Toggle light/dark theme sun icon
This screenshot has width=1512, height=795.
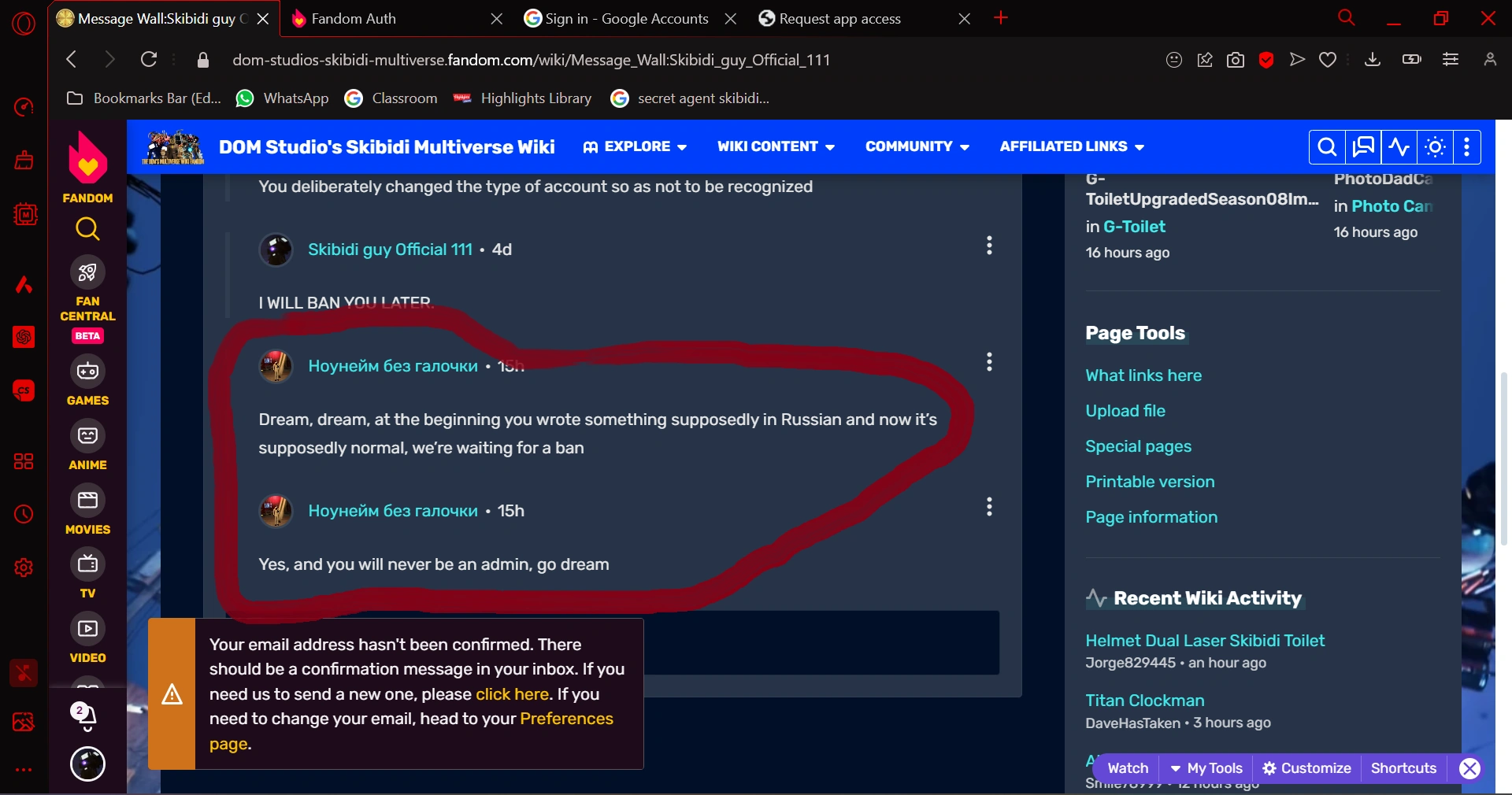pyautogui.click(x=1435, y=147)
